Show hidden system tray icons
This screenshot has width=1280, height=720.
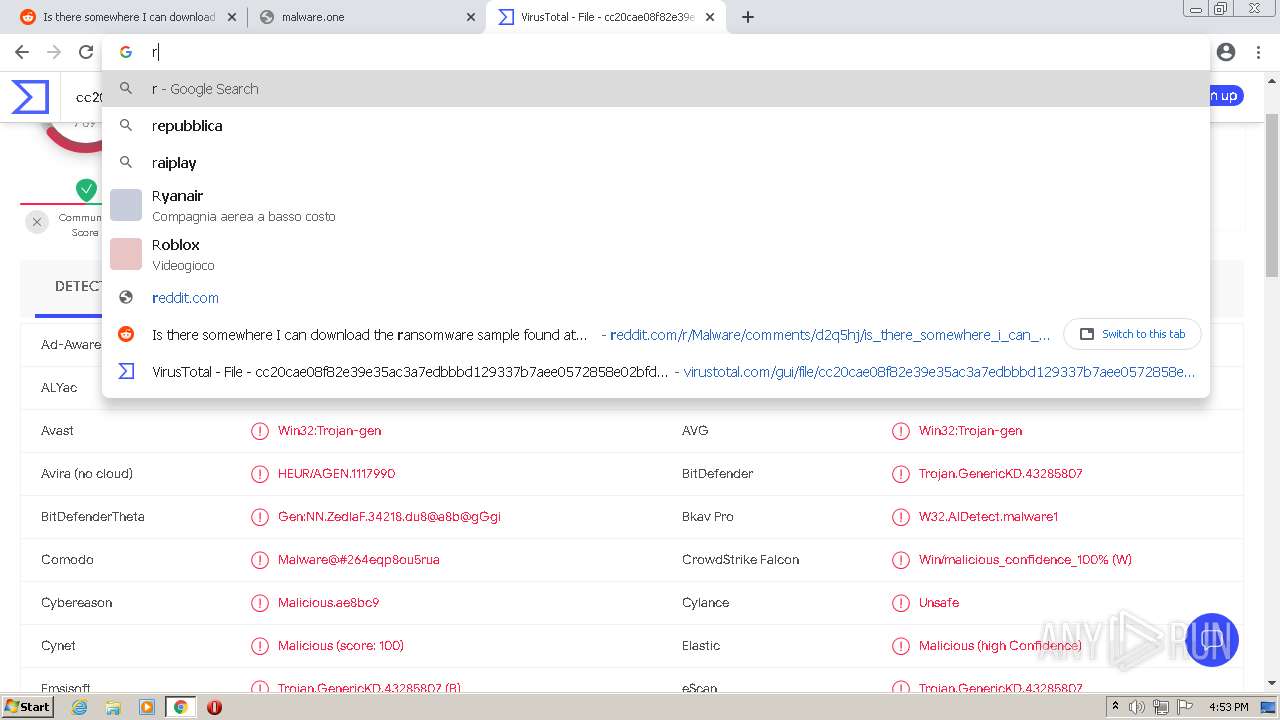(x=1115, y=707)
